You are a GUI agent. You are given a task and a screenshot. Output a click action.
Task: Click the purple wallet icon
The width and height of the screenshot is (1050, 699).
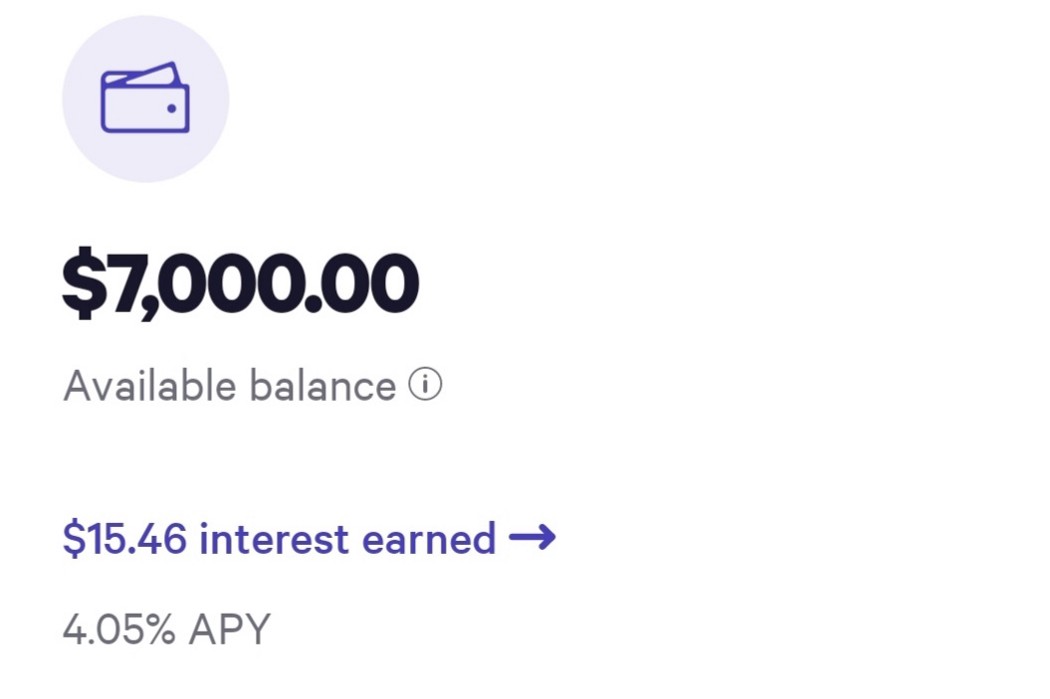(x=145, y=99)
